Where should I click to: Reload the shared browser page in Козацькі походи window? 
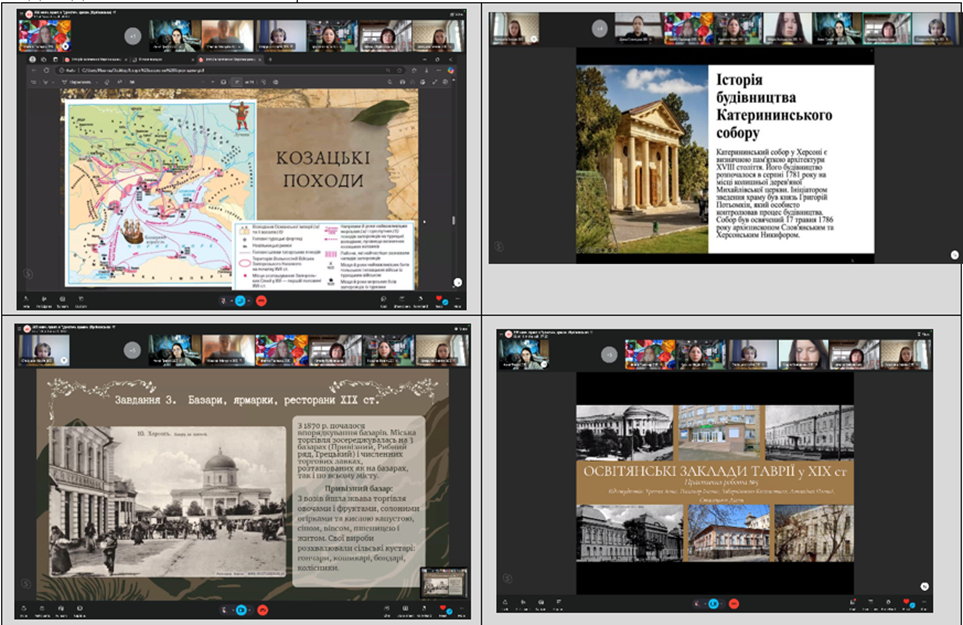46,70
